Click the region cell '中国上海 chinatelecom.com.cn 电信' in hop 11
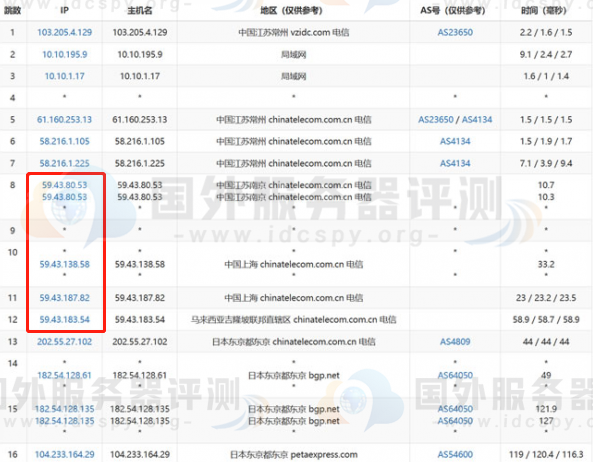This screenshot has width=593, height=462. [x=293, y=298]
